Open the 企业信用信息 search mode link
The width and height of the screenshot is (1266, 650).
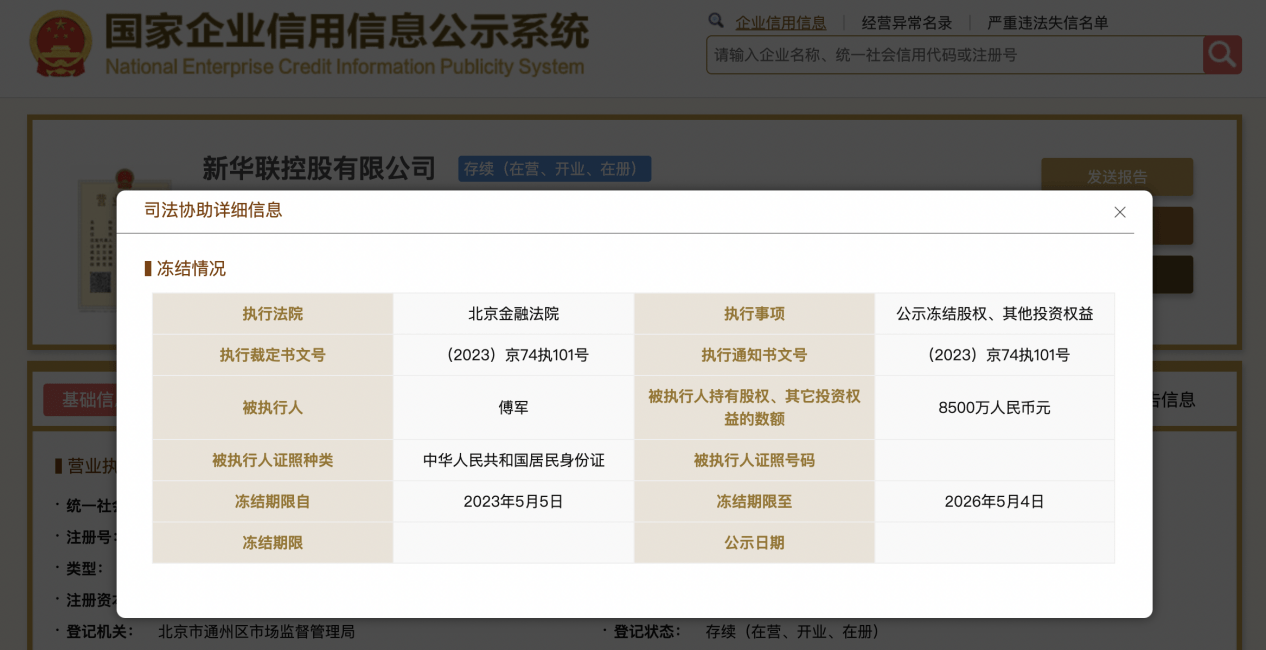click(x=781, y=21)
